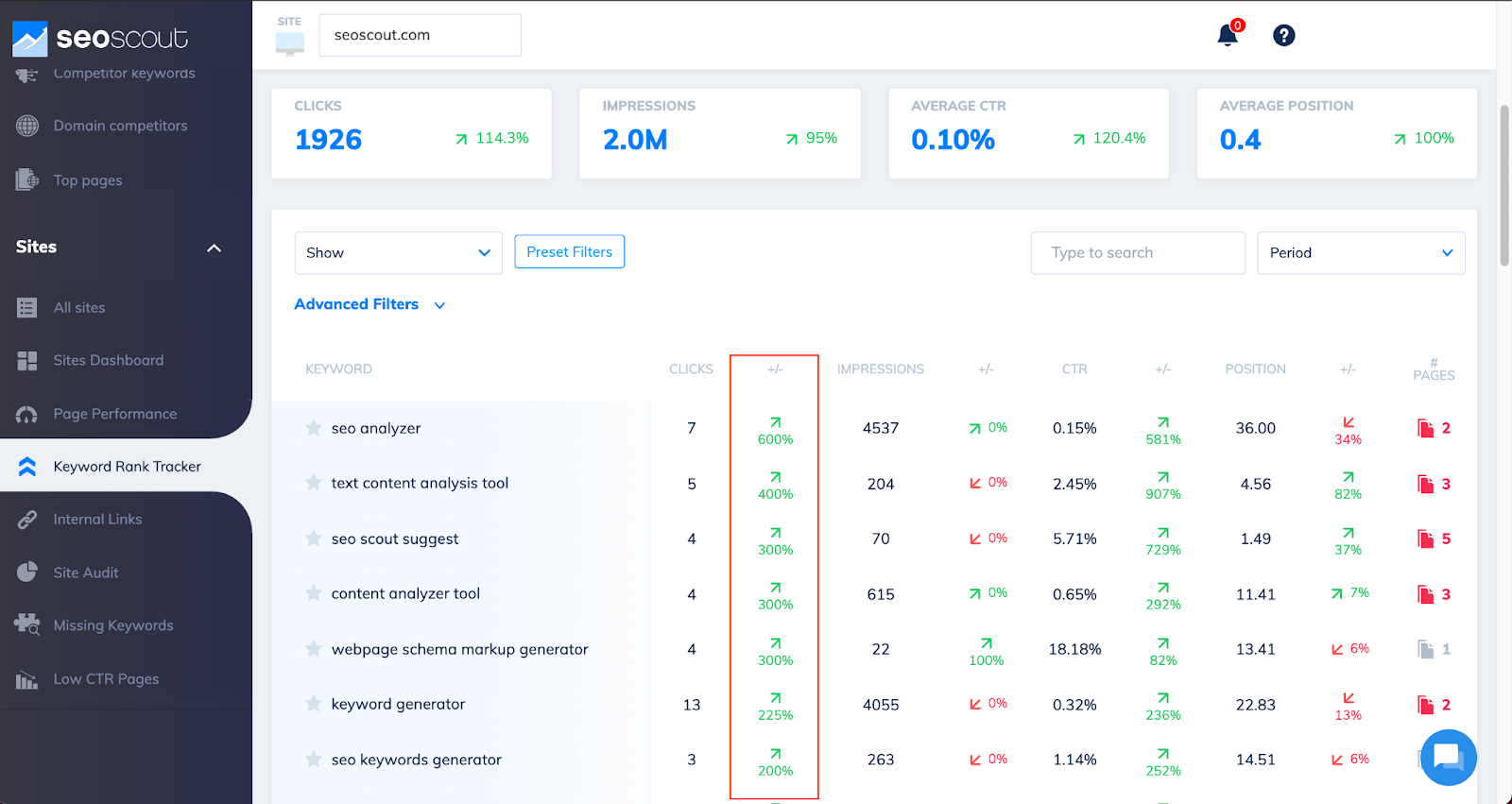
Task: Click the Internal Links chain icon
Action: (x=27, y=520)
